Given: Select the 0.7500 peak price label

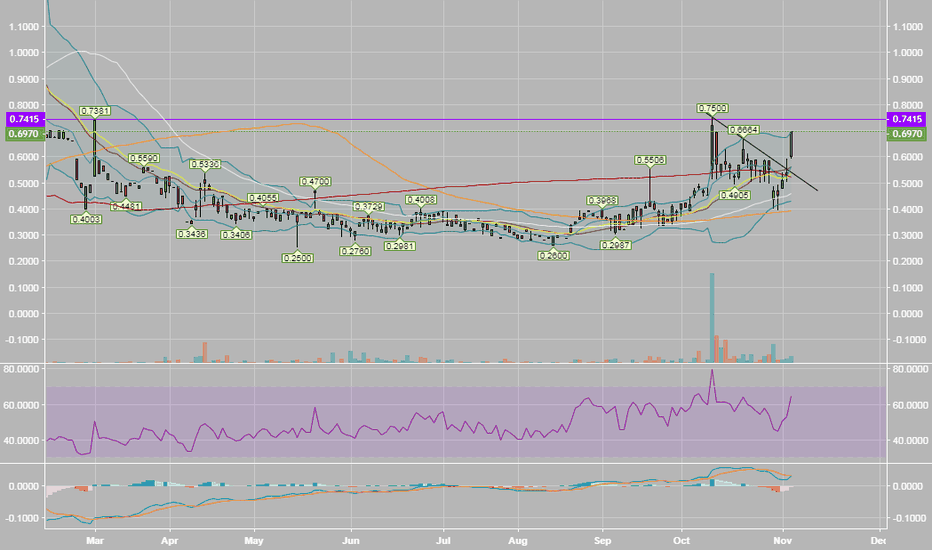Looking at the screenshot, I should 712,108.
